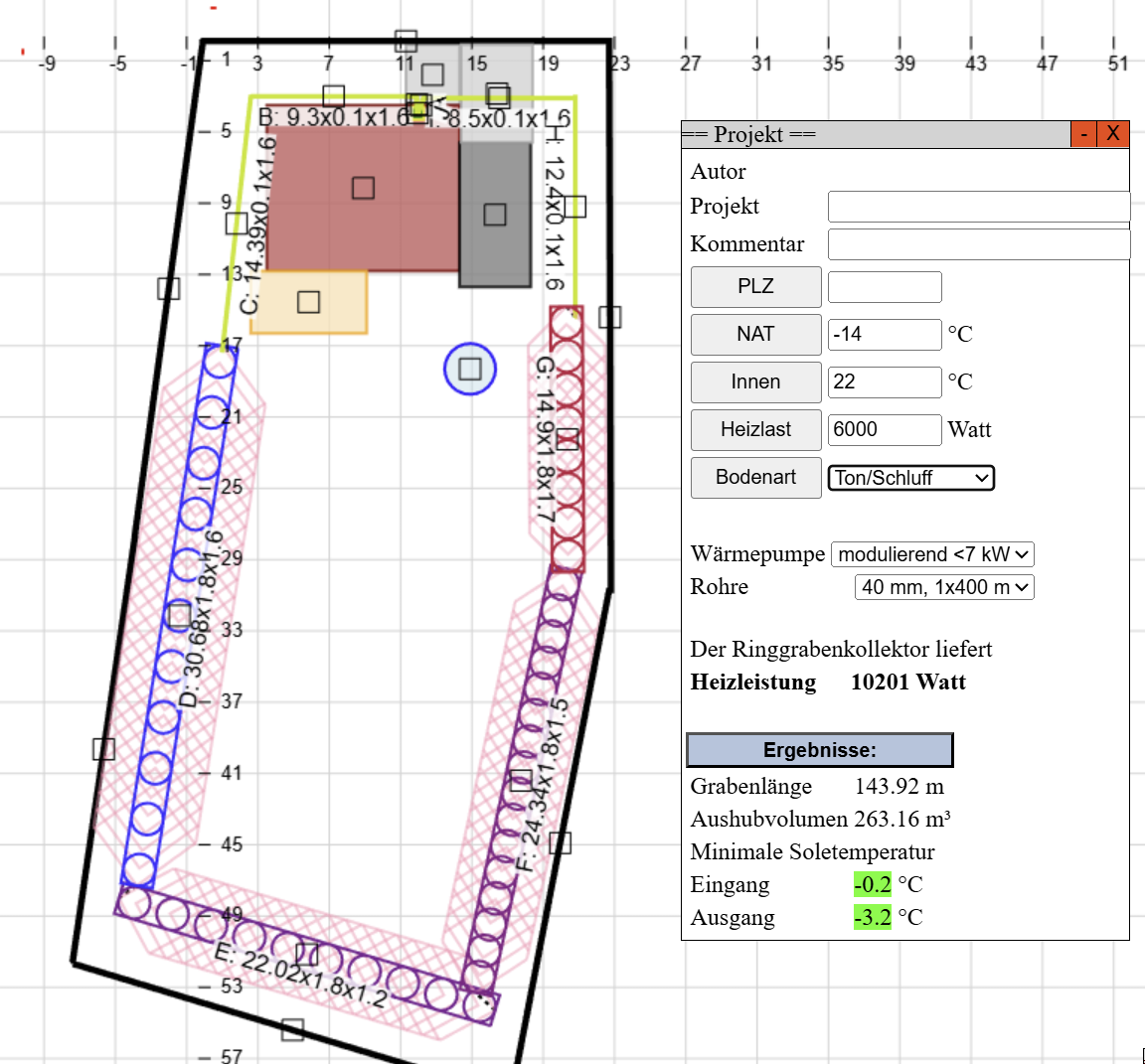Select trench D midpoint handle

tap(179, 615)
